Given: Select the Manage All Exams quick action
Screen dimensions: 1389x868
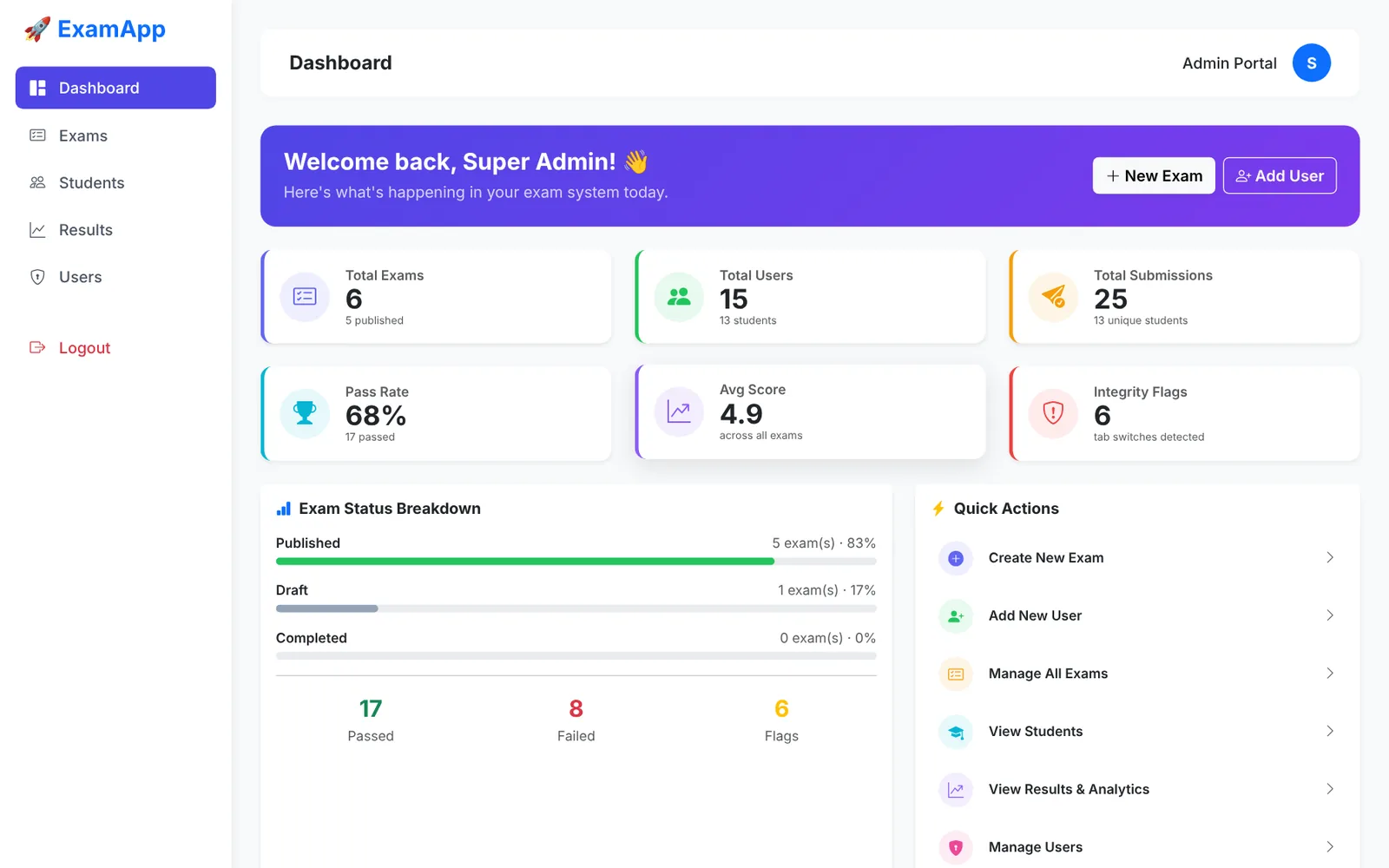Looking at the screenshot, I should pos(1137,674).
